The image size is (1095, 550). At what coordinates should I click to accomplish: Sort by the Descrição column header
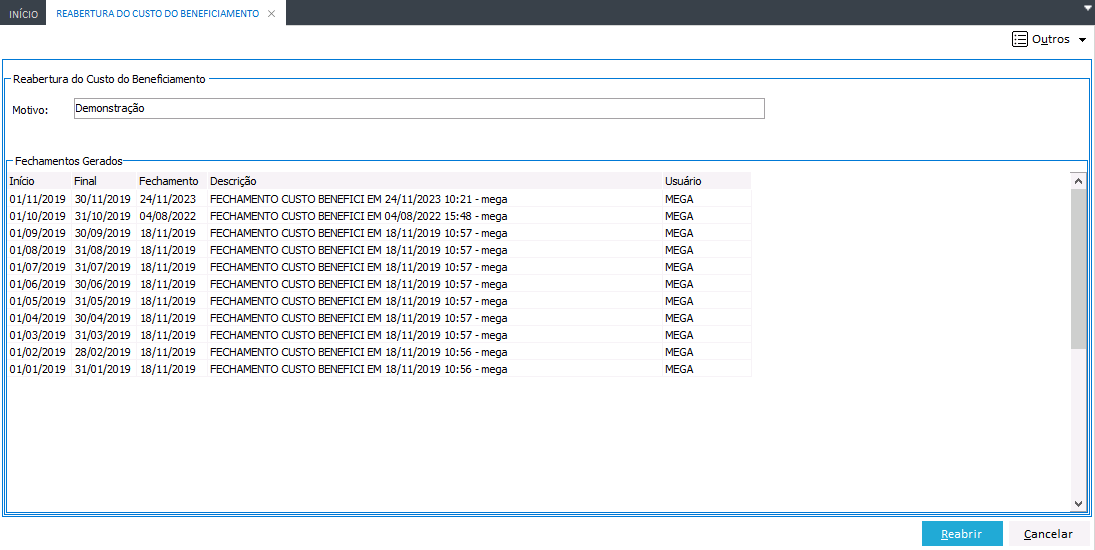pyautogui.click(x=434, y=181)
